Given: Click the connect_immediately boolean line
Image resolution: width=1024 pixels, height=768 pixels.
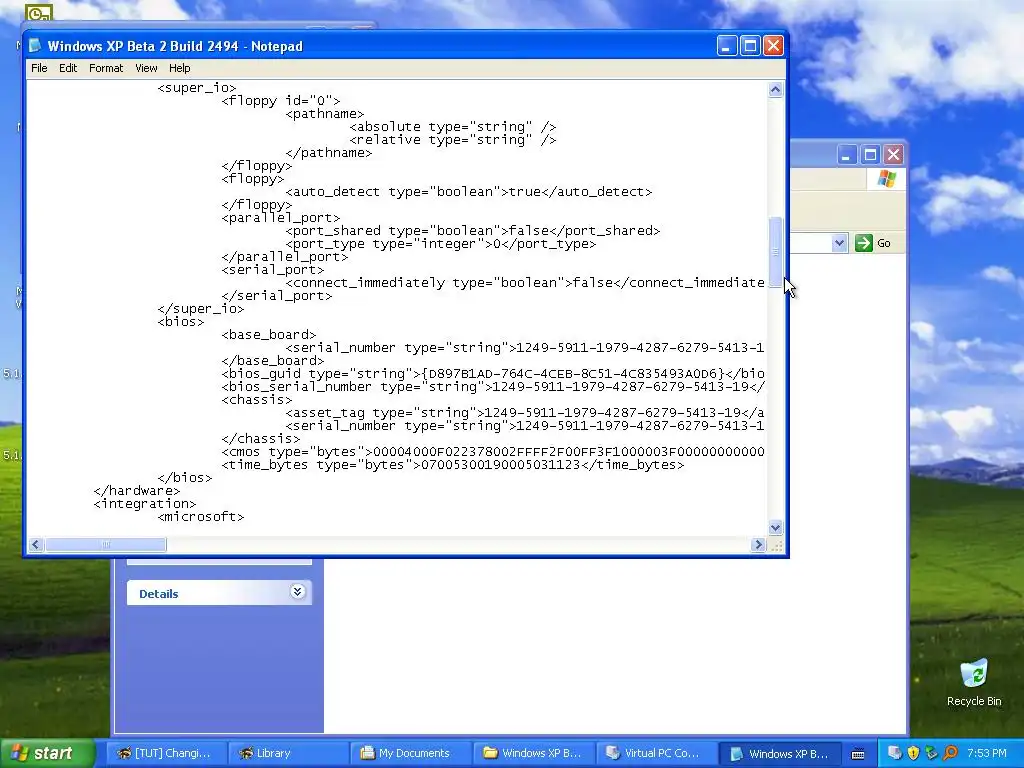Looking at the screenshot, I should click(x=524, y=283).
